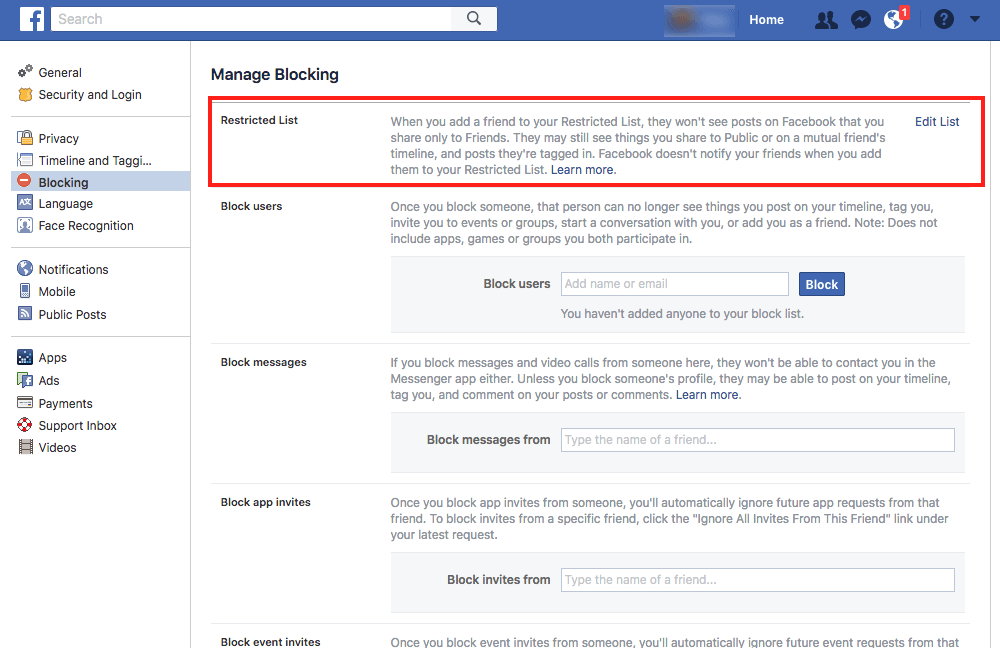Screen dimensions: 1000x648
Task: Click Edit List for Restricted List
Action: pos(937,122)
